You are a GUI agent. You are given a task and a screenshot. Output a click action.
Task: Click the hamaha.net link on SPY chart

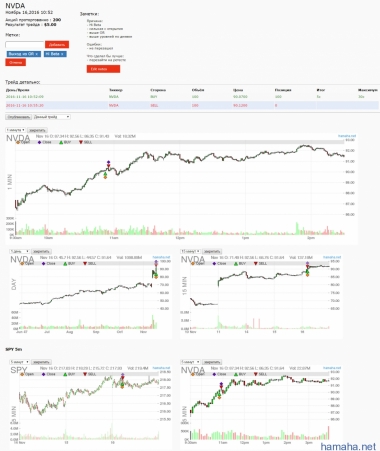161,368
